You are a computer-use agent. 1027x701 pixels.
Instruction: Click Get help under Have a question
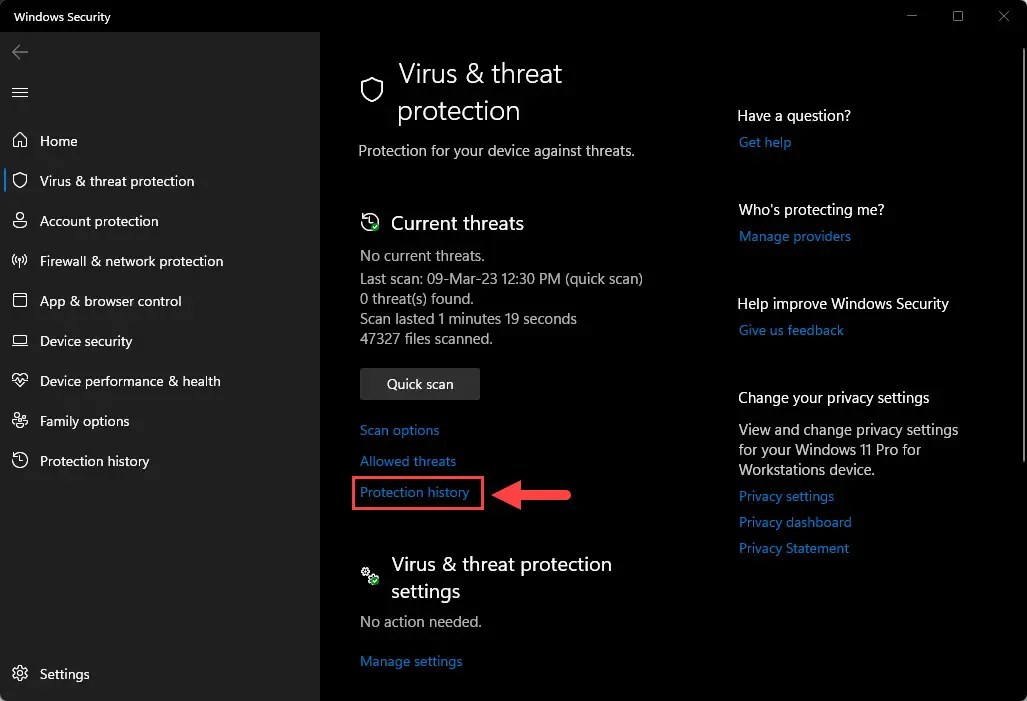(765, 142)
